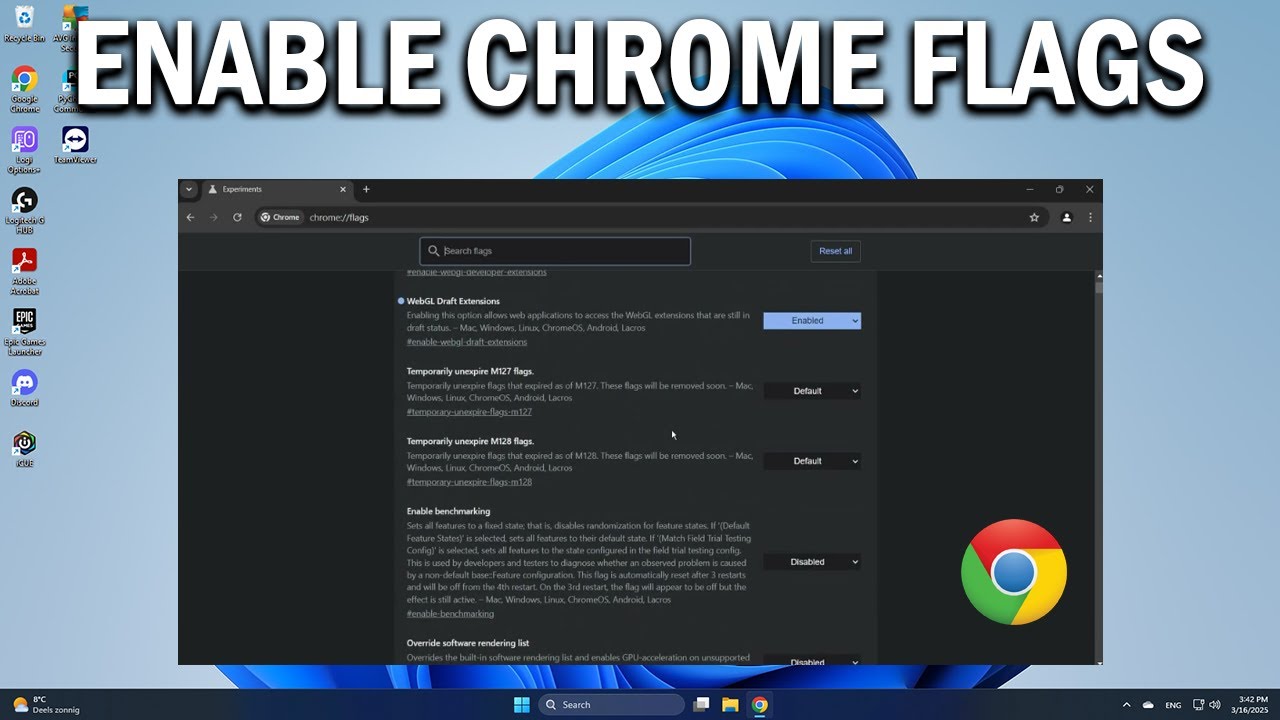Select the Recycle Bin desktop icon
Viewport: 1280px width, 720px height.
(x=24, y=24)
